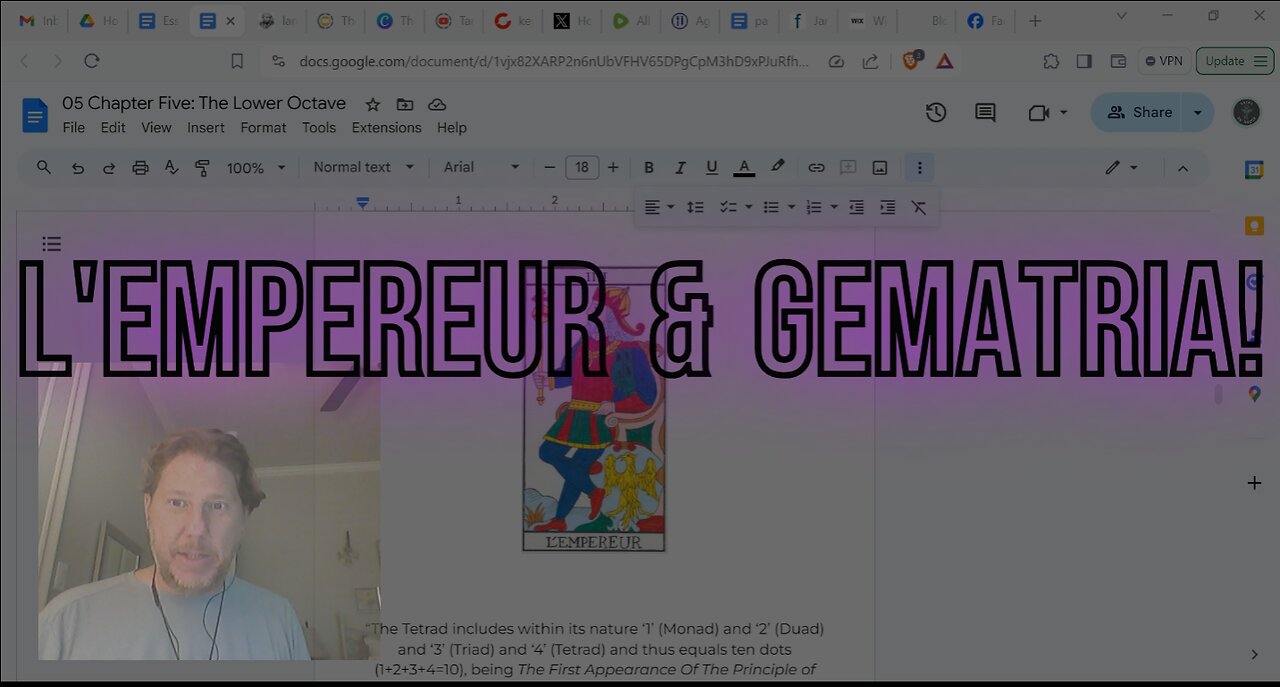Collapse the menus with up chevron

[1183, 168]
